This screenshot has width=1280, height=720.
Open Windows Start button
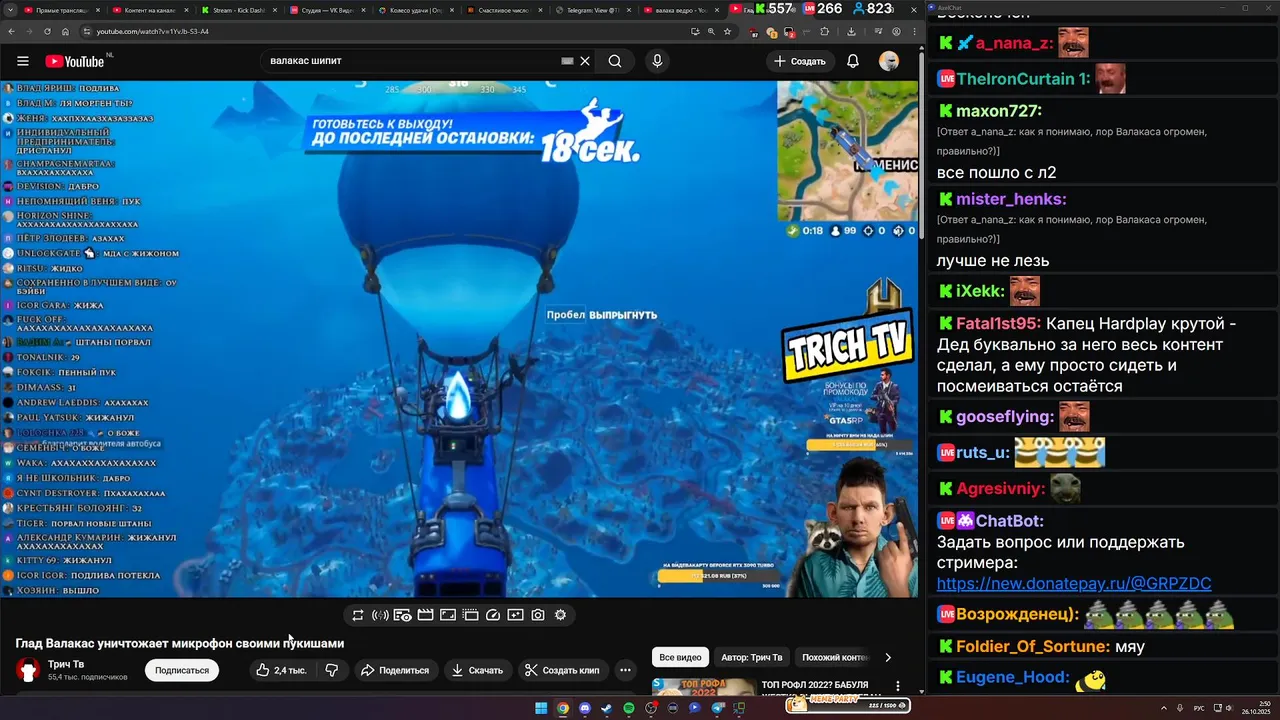(x=541, y=708)
